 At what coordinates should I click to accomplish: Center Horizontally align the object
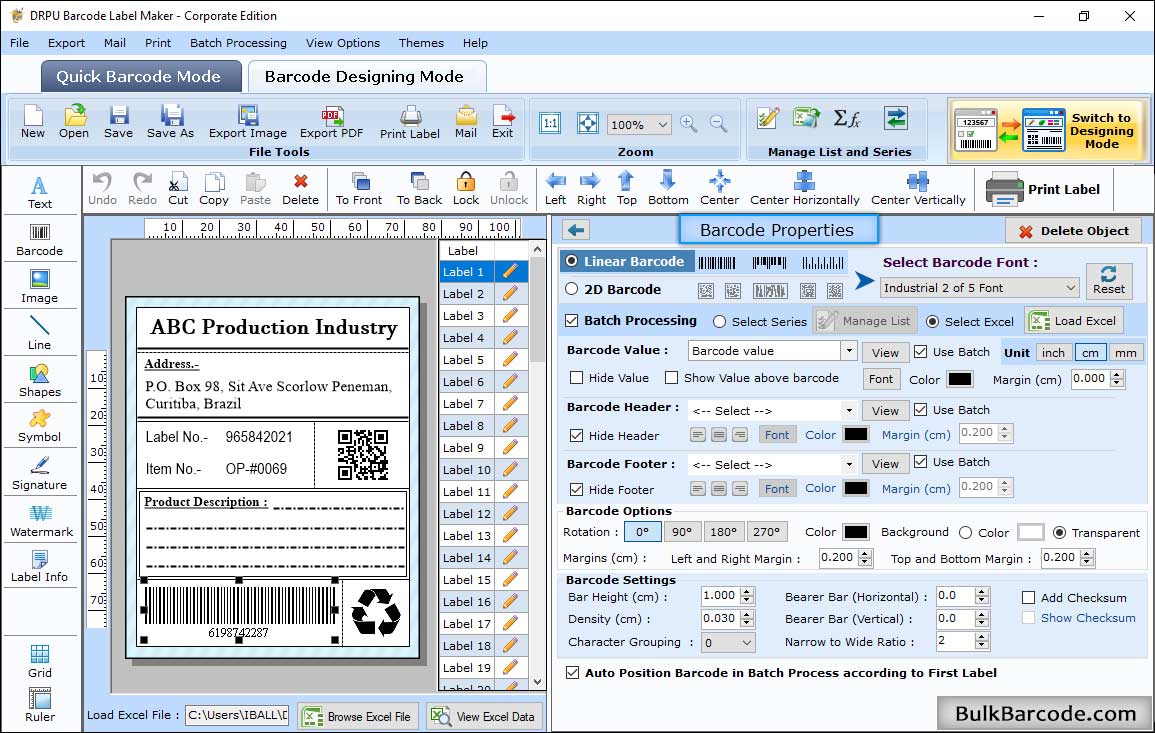coord(804,189)
